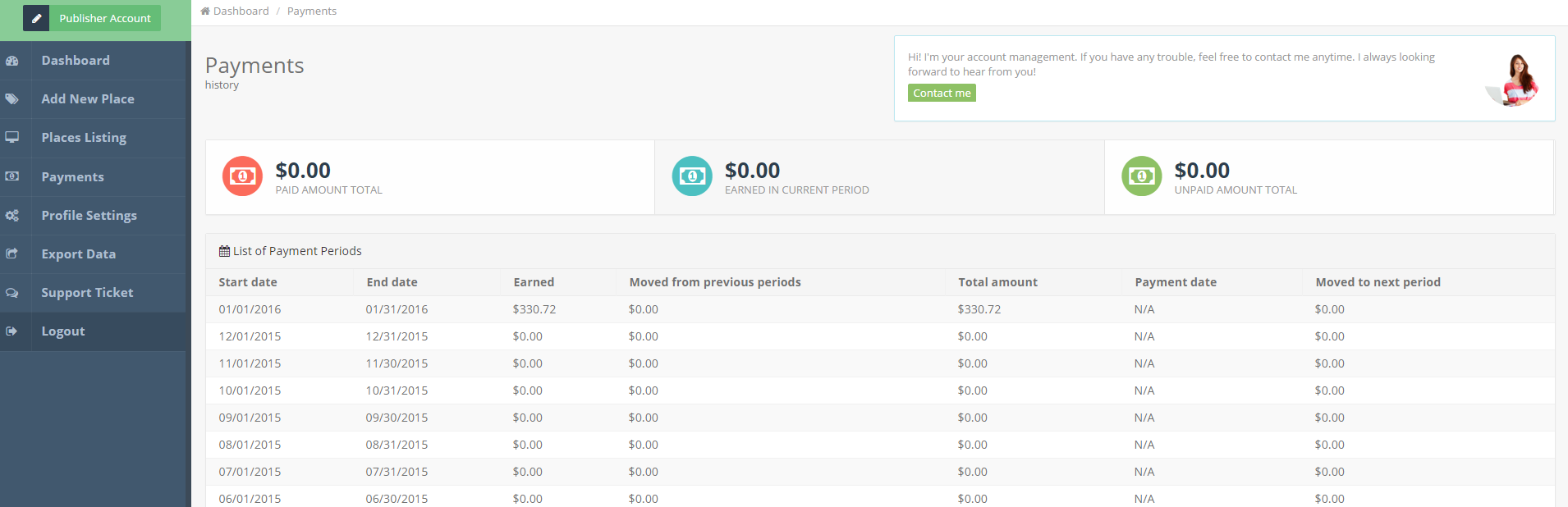Image resolution: width=1568 pixels, height=507 pixels.
Task: Click the gears icon for Profile Settings
Action: 12,216
